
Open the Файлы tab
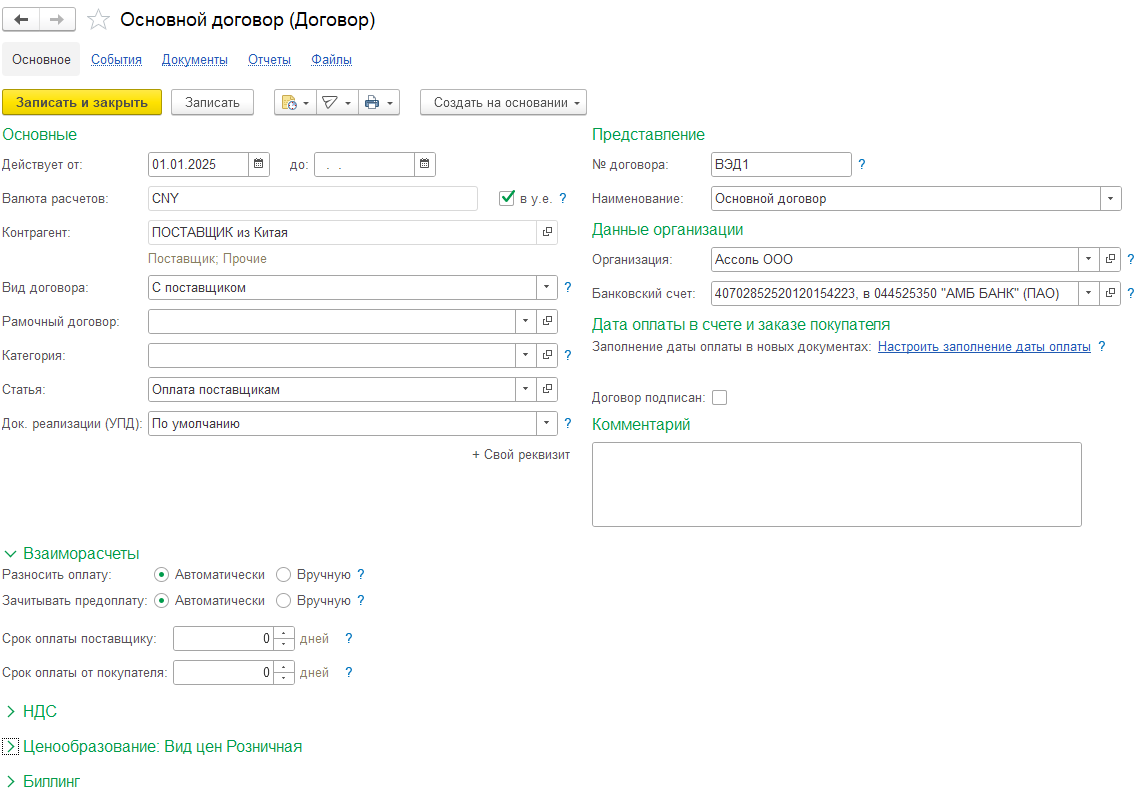[331, 60]
